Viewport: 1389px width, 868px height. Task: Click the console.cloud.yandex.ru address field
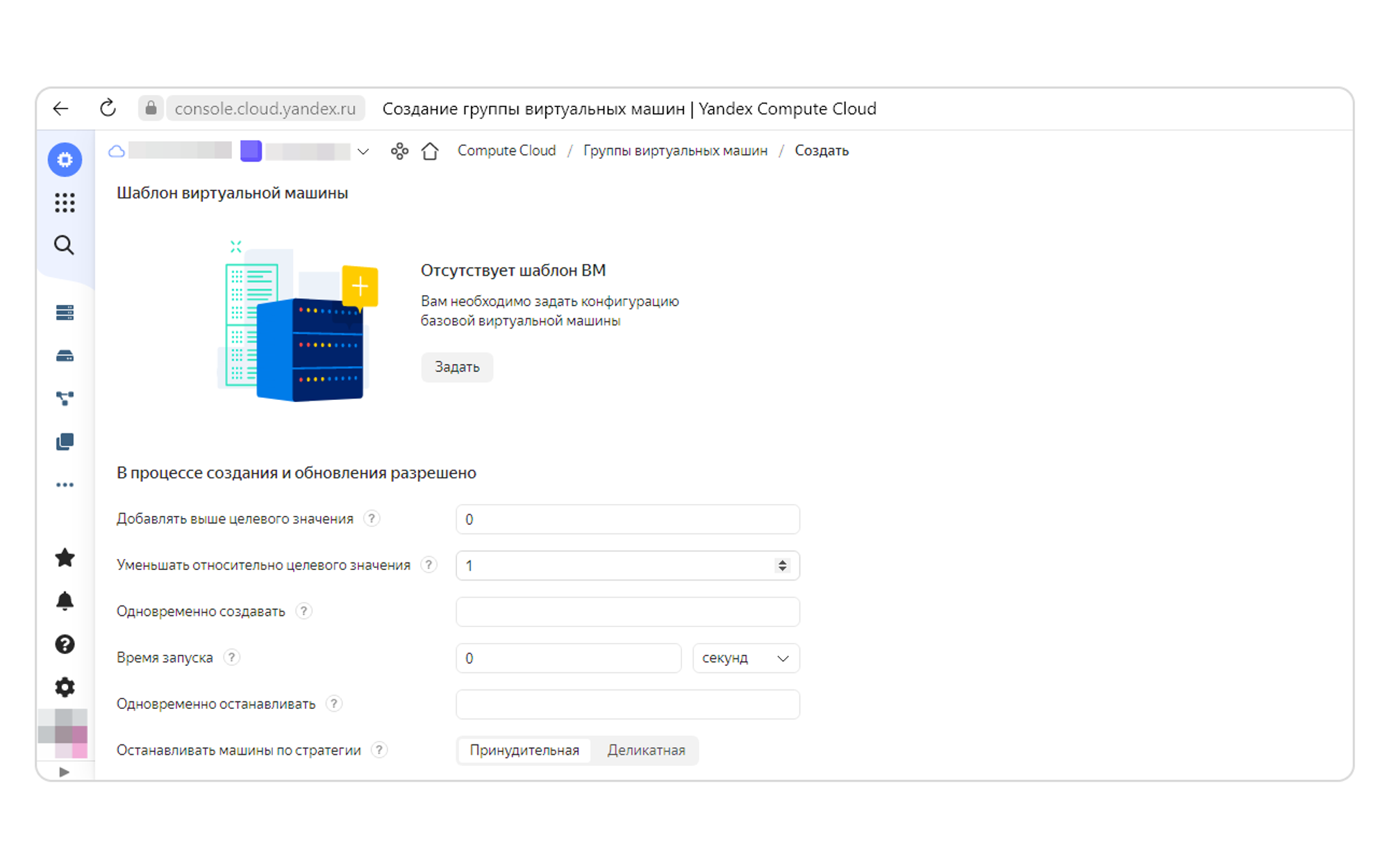click(x=265, y=108)
